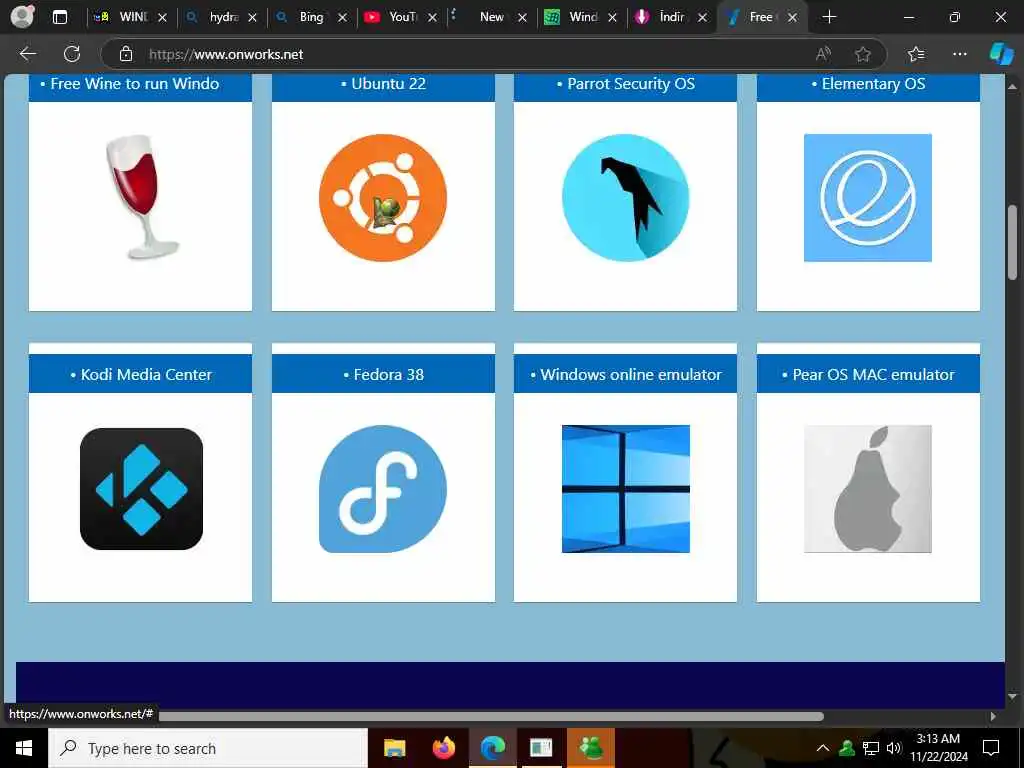Viewport: 1024px width, 768px height.
Task: Open the green messenger taskbar app
Action: [591, 748]
